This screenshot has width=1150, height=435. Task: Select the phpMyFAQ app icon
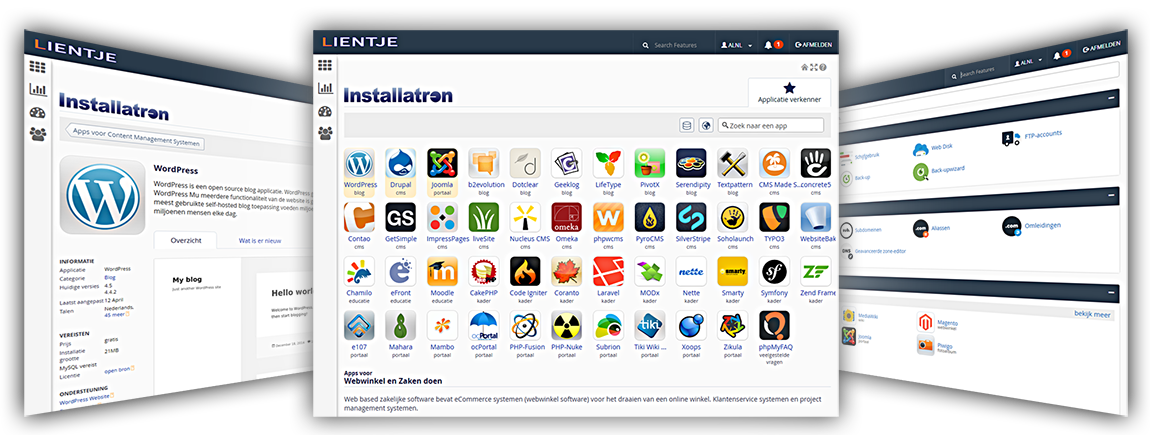774,326
